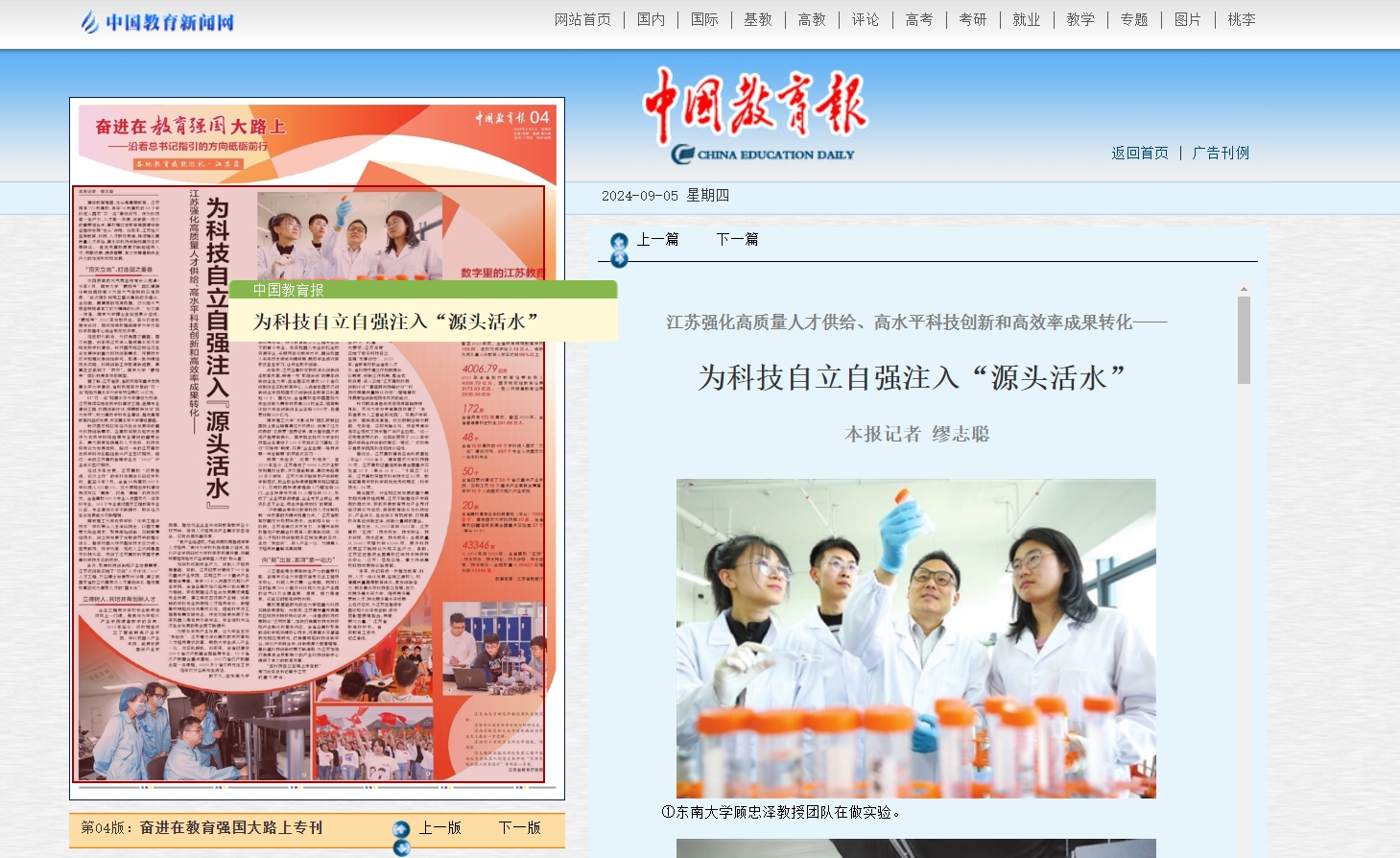Viewport: 1400px width, 858px height.
Task: Click caption ①东南大学顾忠泽教授团队在做实验
Action: tap(781, 812)
